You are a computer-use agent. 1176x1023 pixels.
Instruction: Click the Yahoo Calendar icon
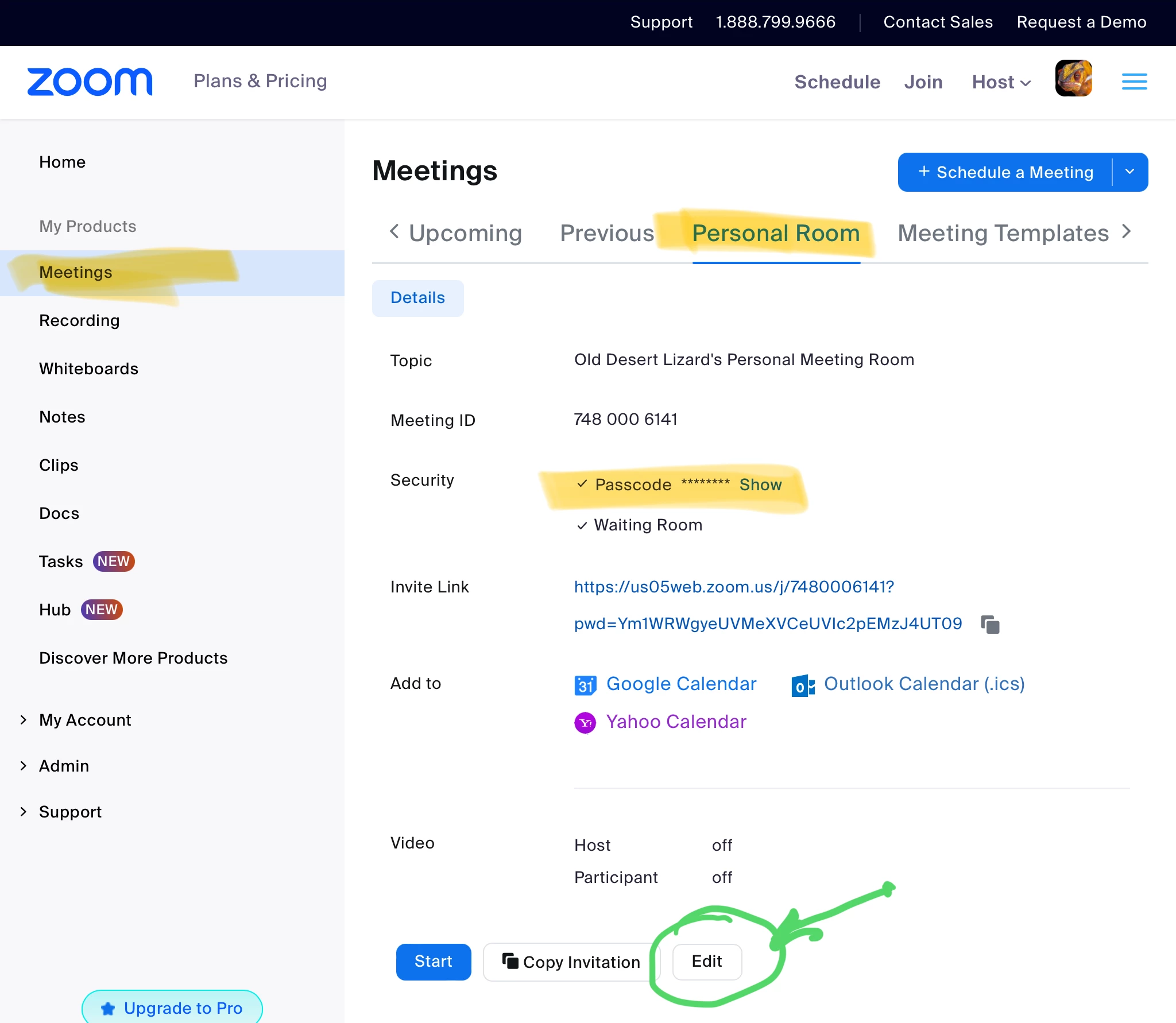click(x=585, y=723)
